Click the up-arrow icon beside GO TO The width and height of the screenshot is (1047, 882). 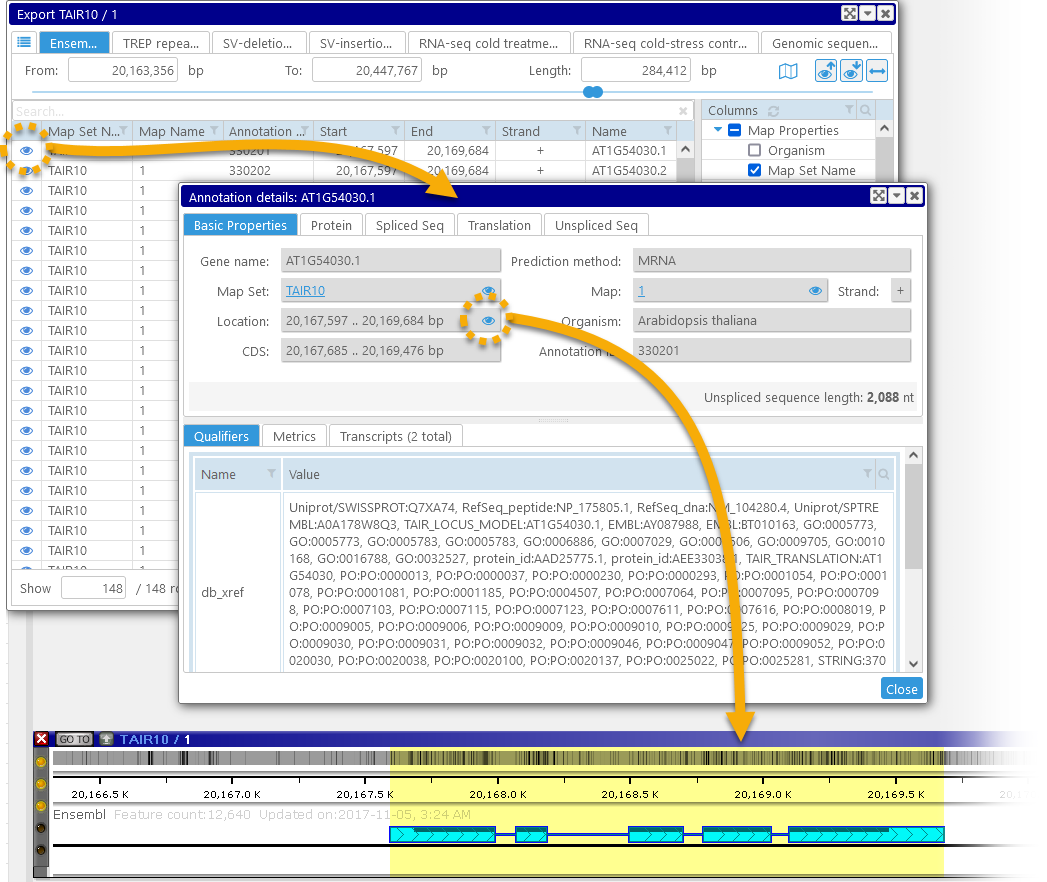(x=106, y=739)
